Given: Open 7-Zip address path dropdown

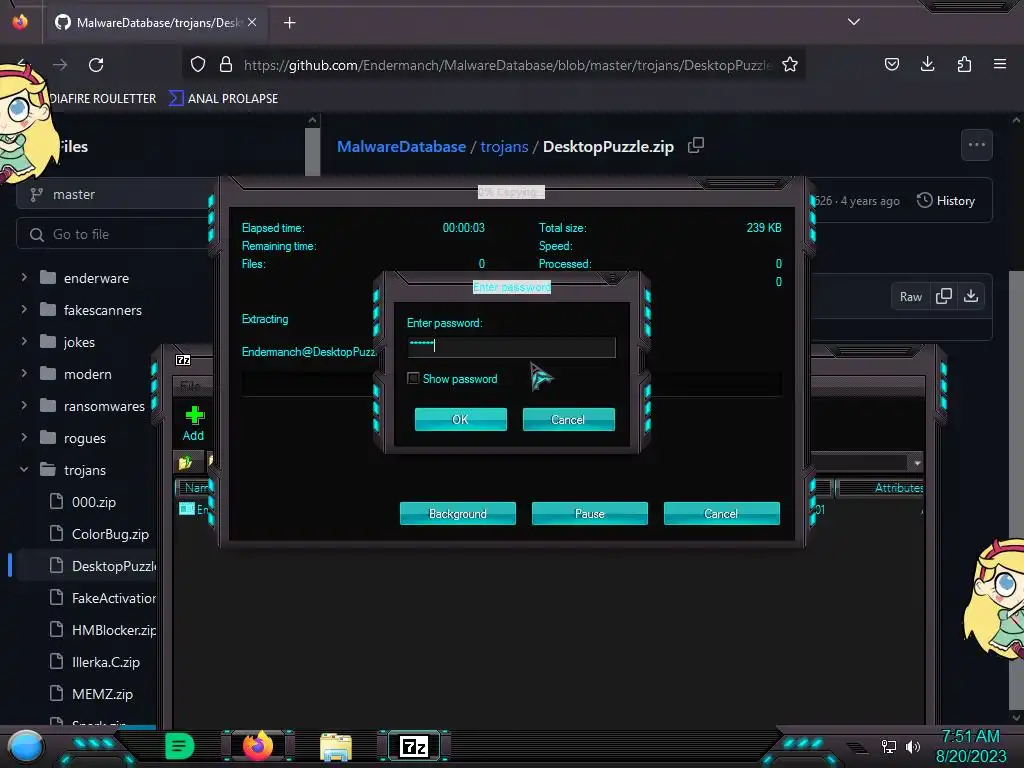Looking at the screenshot, I should point(917,462).
